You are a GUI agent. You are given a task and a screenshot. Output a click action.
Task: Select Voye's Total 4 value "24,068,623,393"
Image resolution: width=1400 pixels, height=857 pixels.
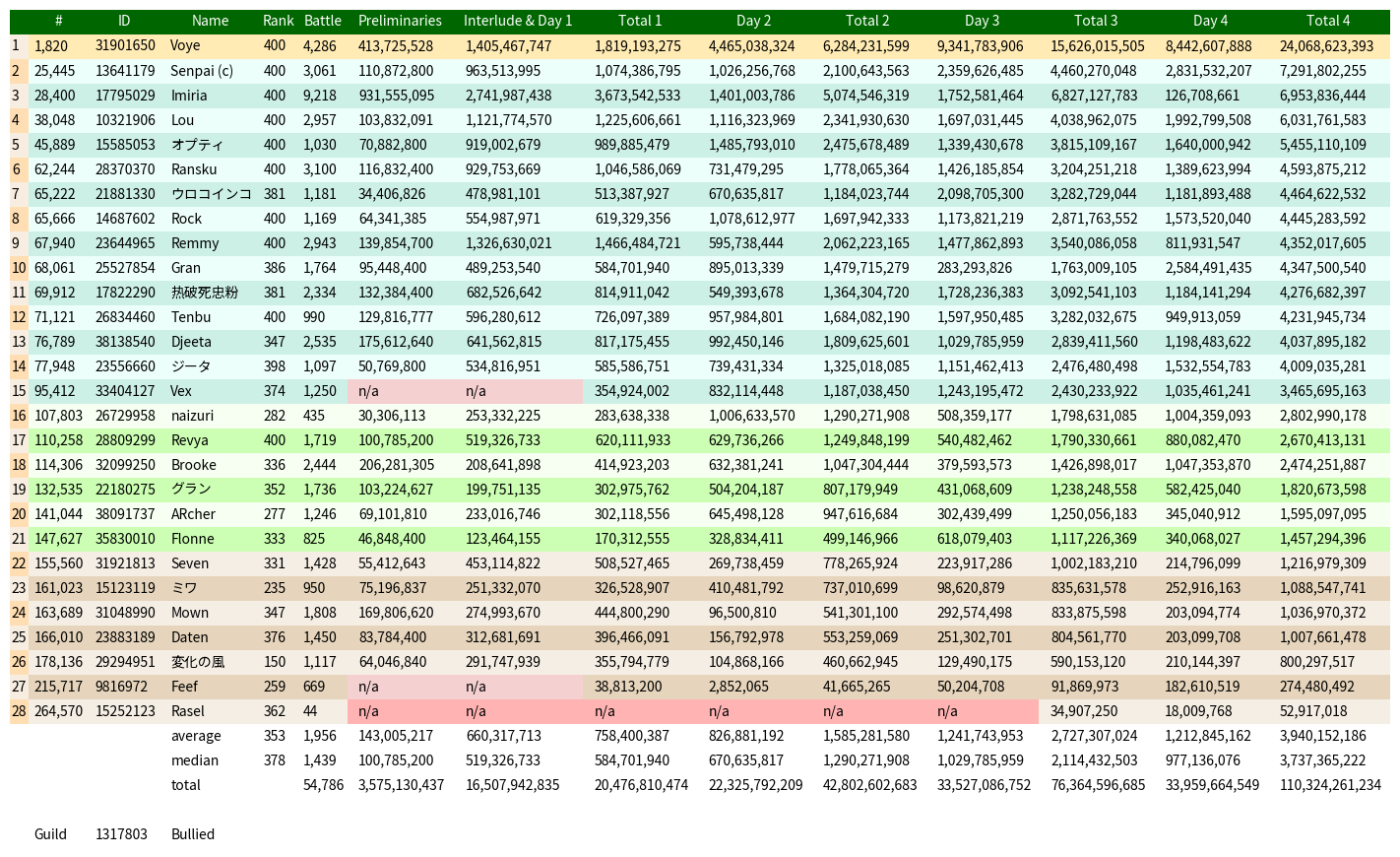(x=1326, y=46)
